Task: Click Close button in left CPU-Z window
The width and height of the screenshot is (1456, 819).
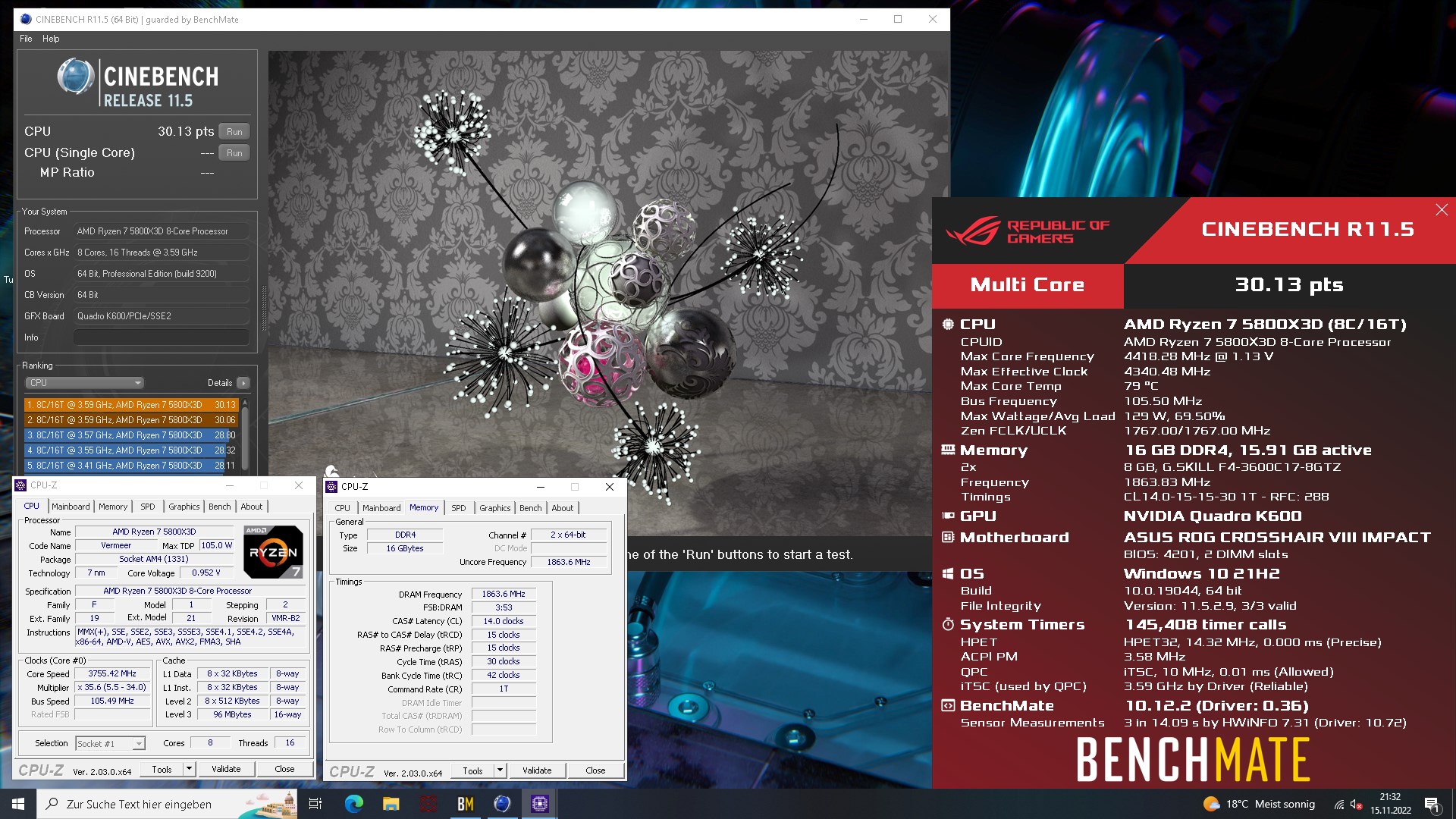Action: pos(284,770)
